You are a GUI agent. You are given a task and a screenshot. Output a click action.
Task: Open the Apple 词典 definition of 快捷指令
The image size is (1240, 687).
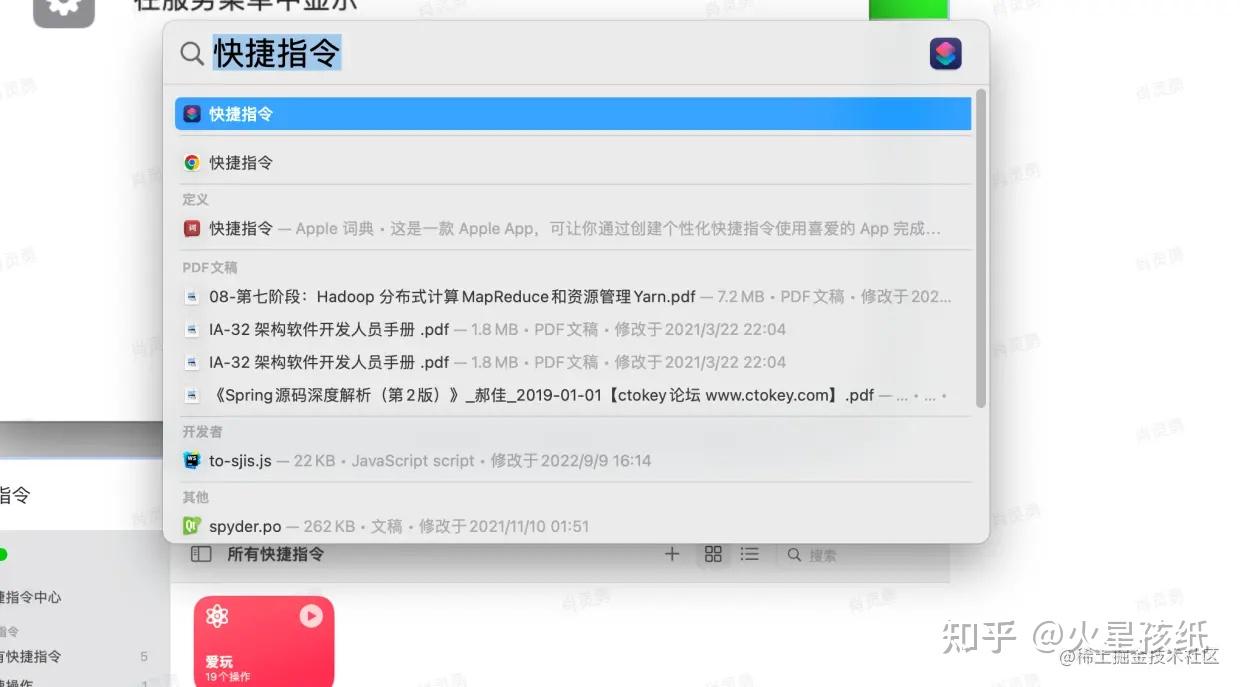pyautogui.click(x=573, y=228)
